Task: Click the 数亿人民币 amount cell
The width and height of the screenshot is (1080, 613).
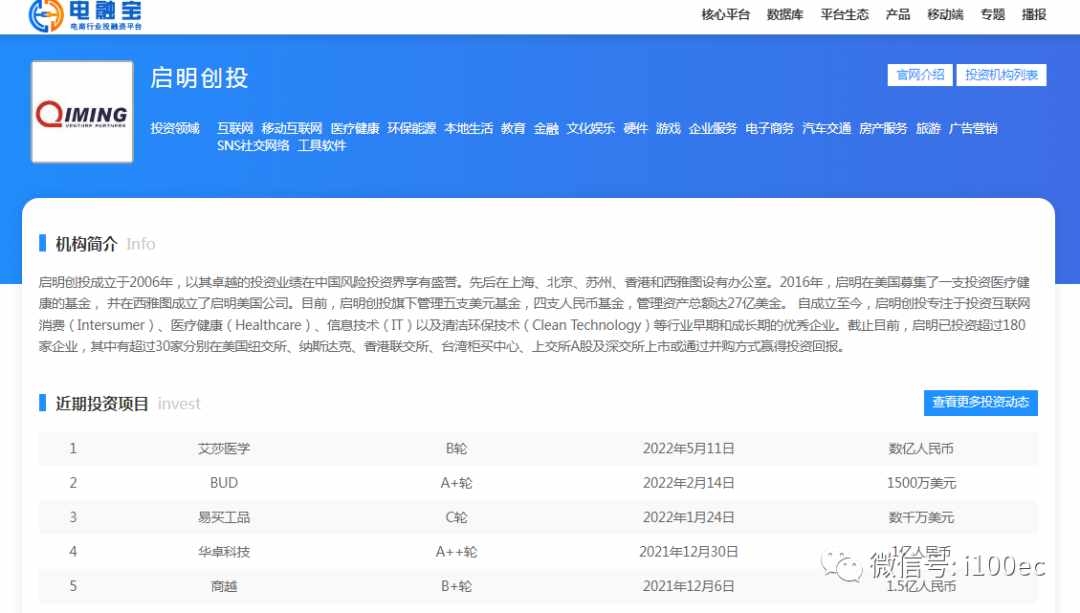Action: point(921,448)
